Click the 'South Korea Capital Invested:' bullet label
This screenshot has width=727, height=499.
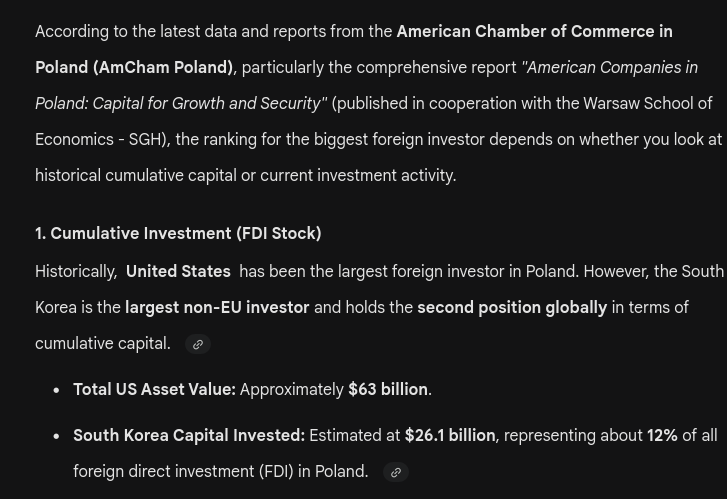189,435
